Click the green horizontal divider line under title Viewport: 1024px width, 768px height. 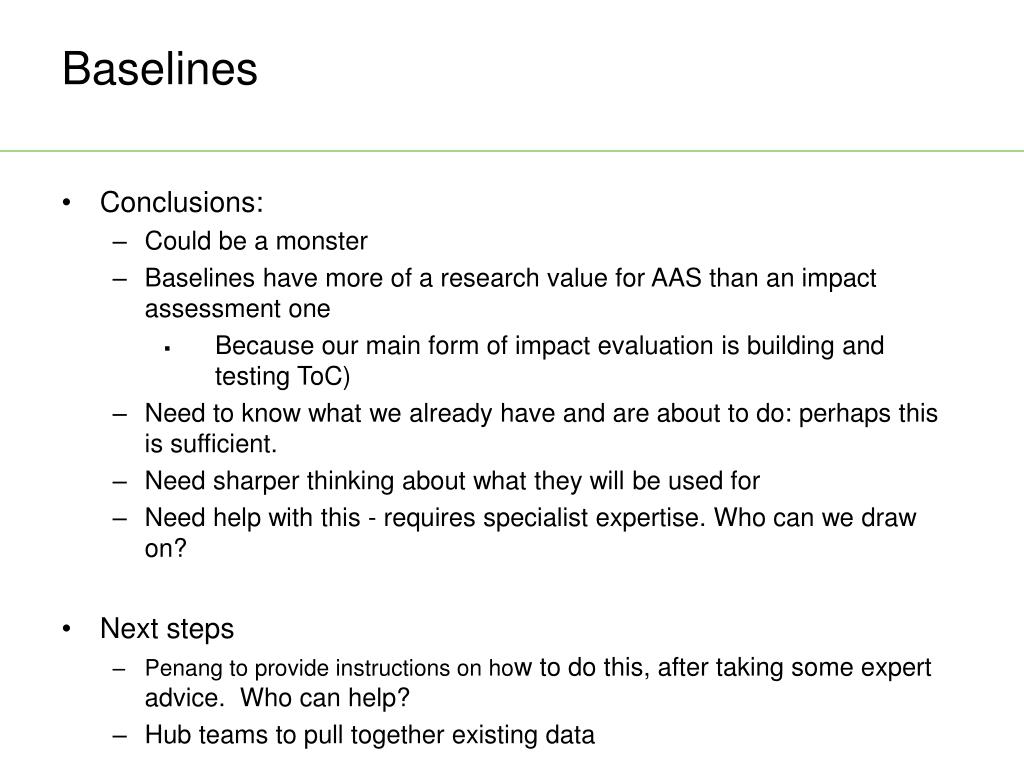512,152
